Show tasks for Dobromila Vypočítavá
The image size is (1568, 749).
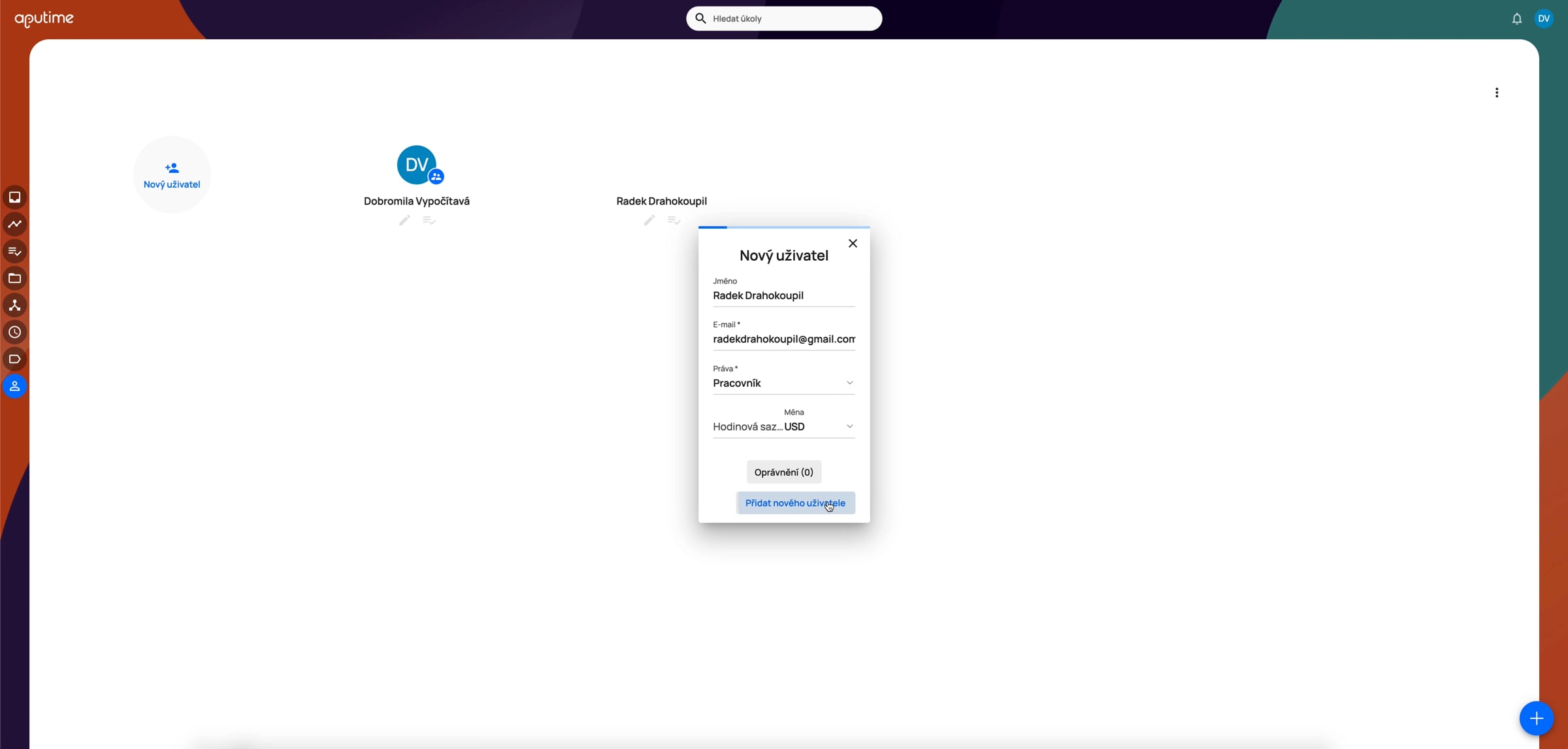click(x=429, y=220)
